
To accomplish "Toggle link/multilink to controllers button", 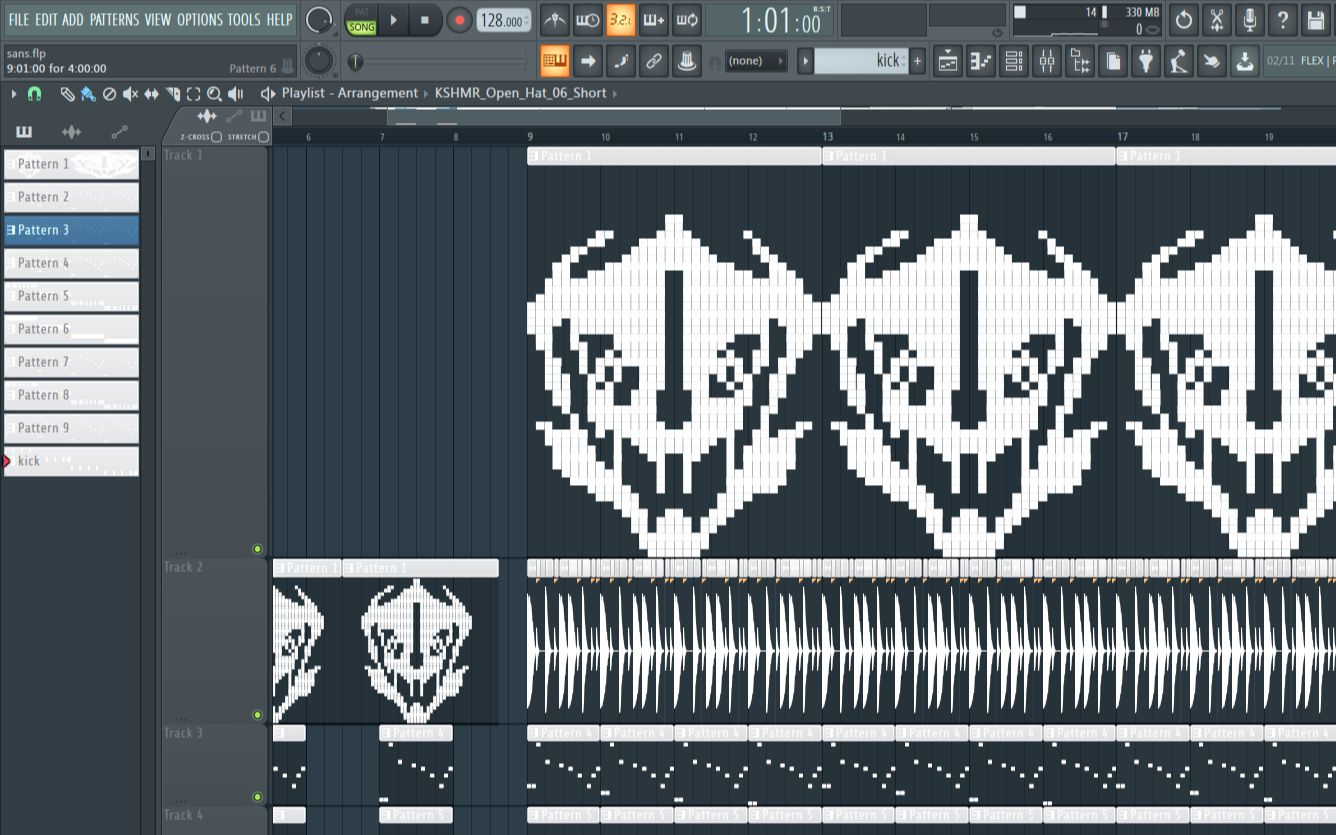I will point(653,61).
